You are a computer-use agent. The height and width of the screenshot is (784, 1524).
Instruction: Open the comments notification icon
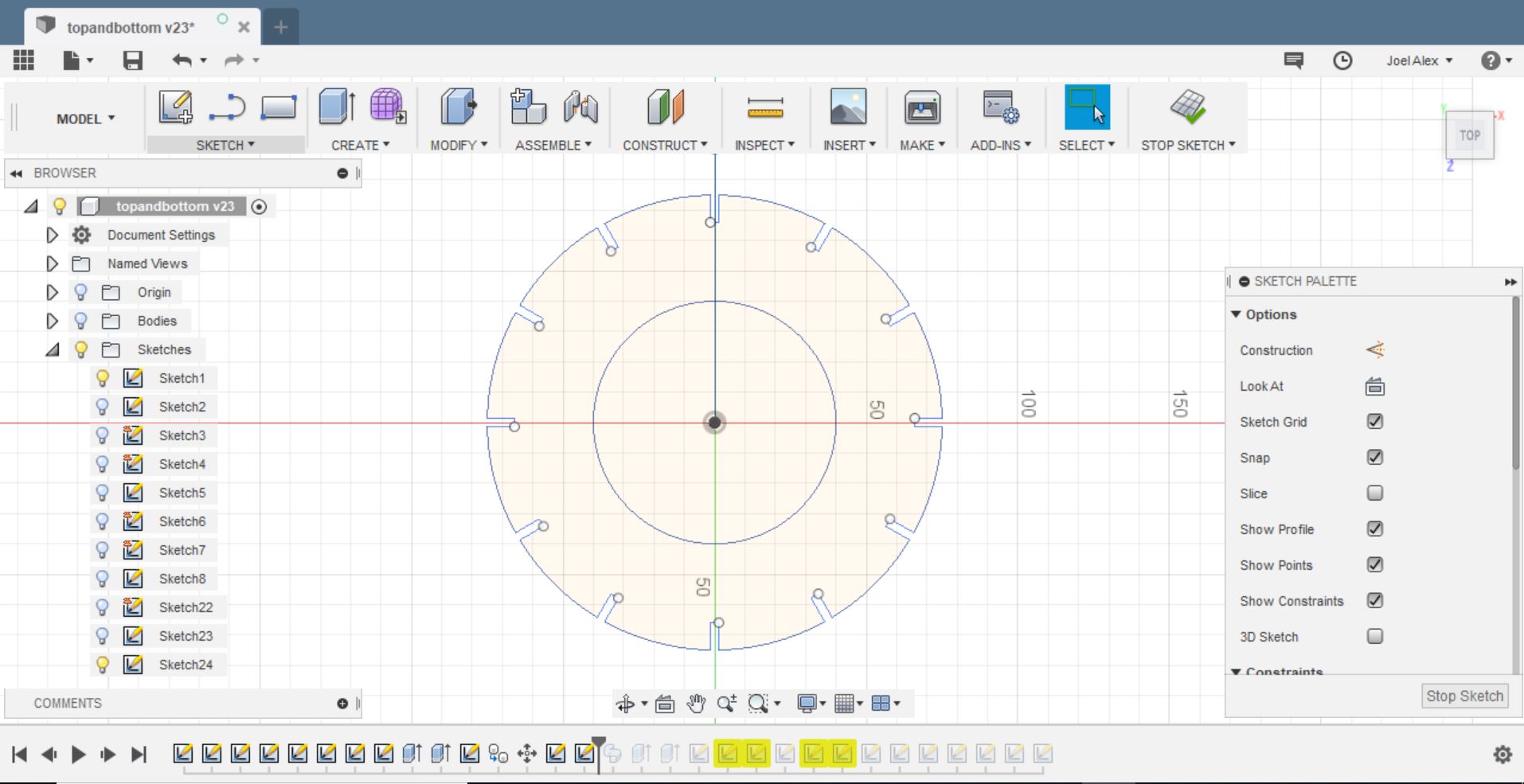click(x=1294, y=60)
